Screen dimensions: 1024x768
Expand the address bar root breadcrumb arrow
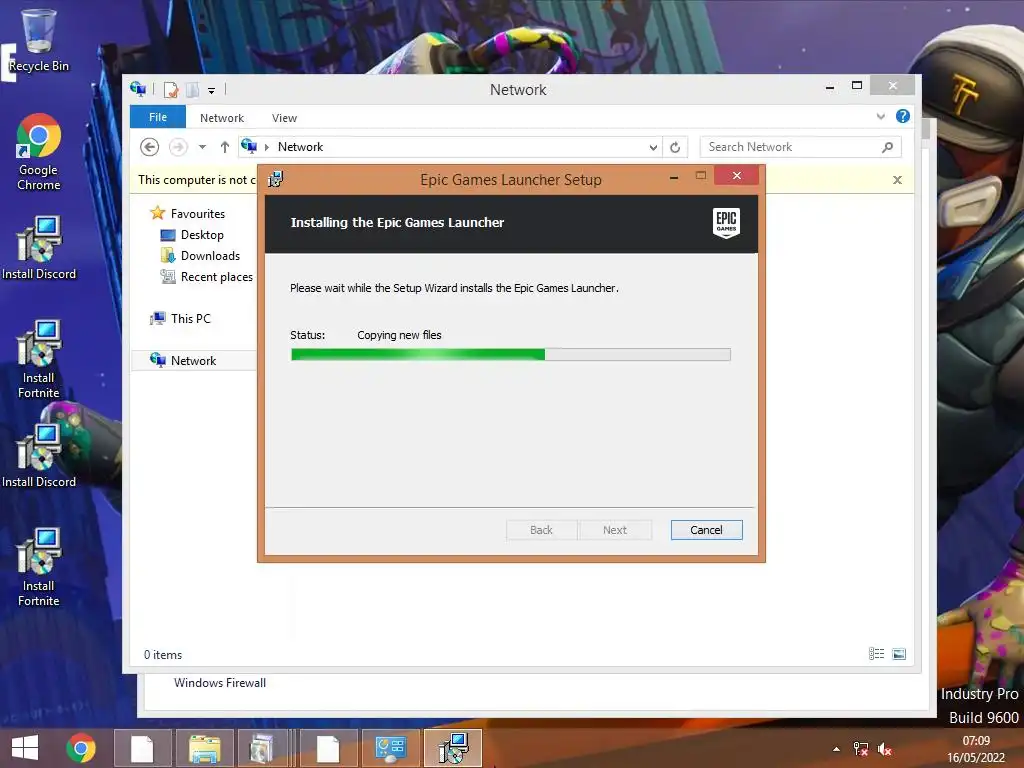click(x=266, y=148)
